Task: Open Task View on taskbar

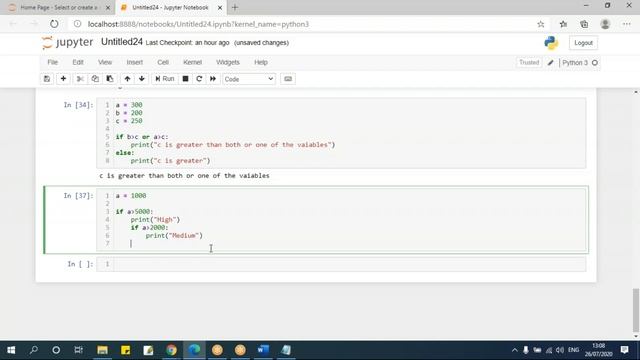Action: [78, 350]
